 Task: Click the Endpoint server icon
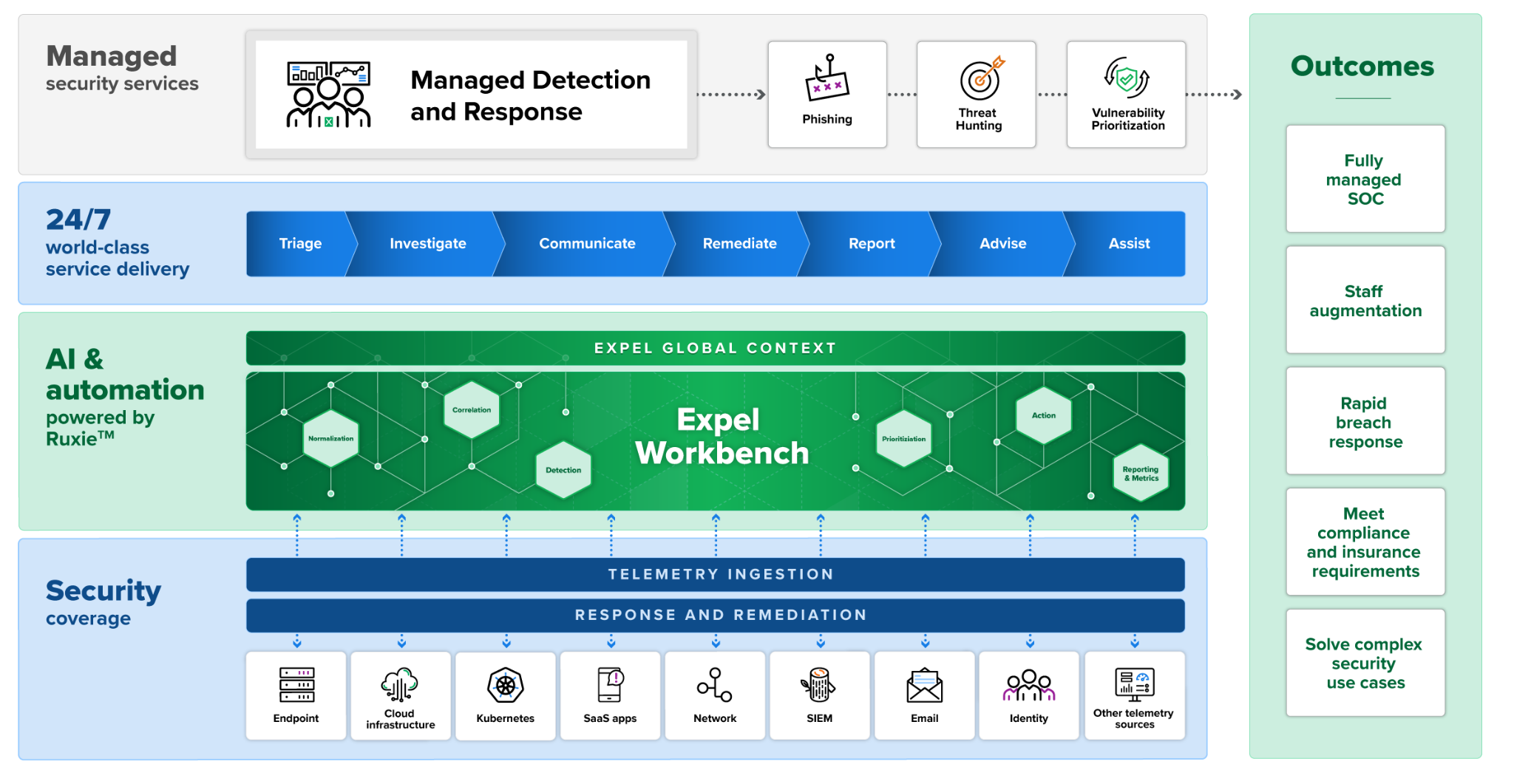pos(296,684)
